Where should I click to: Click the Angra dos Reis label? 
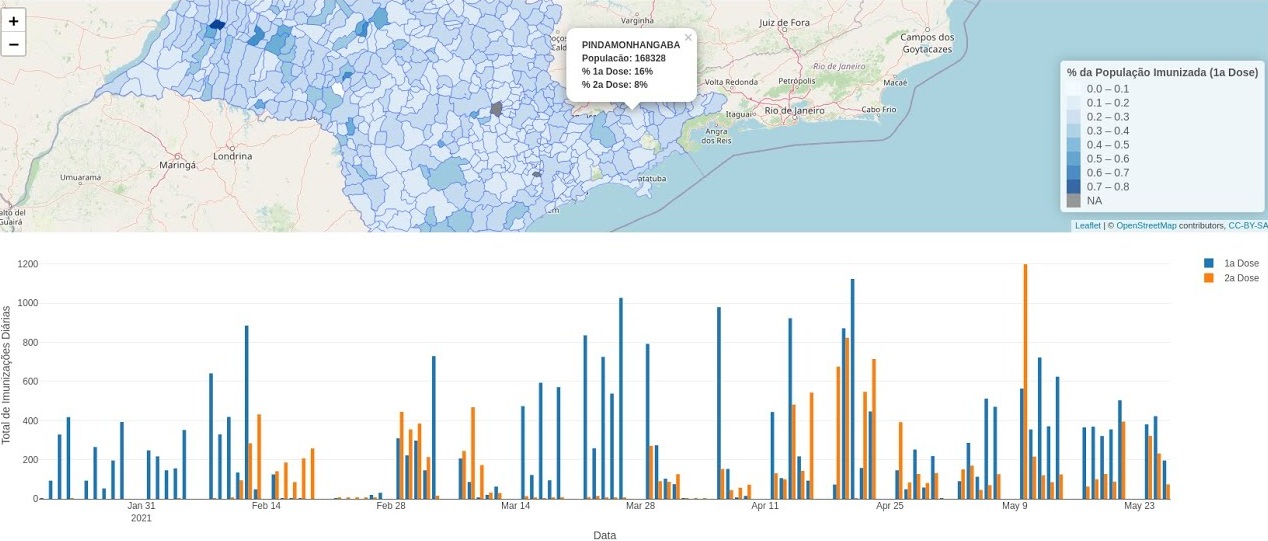coord(717,136)
